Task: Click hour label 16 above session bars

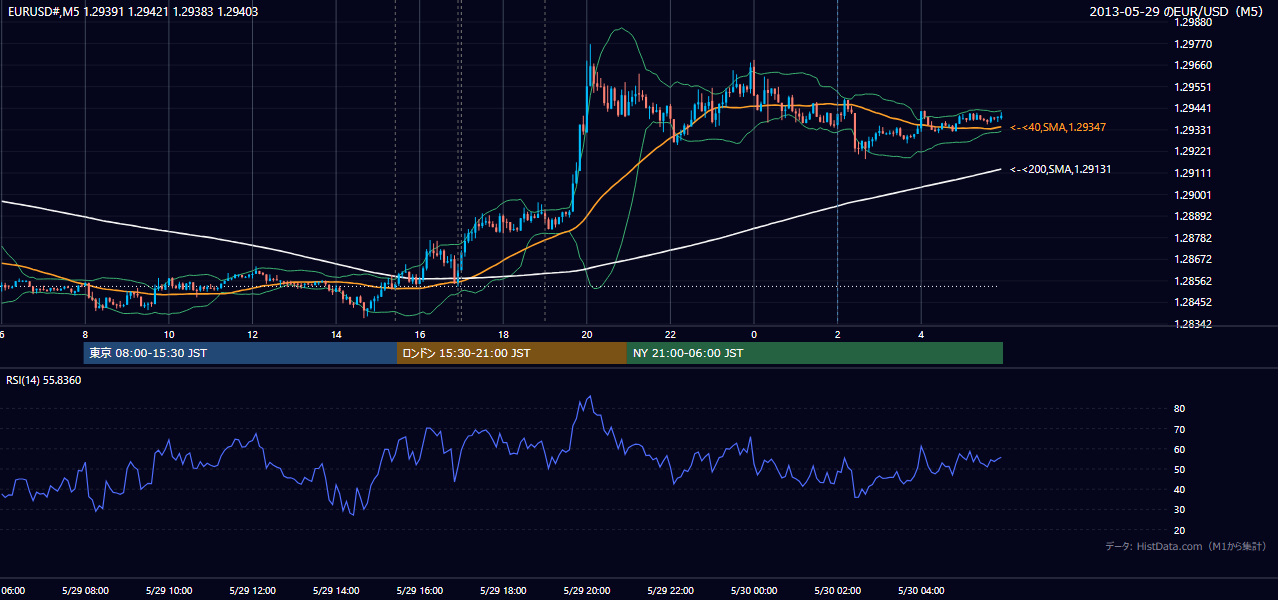Action: click(420, 334)
